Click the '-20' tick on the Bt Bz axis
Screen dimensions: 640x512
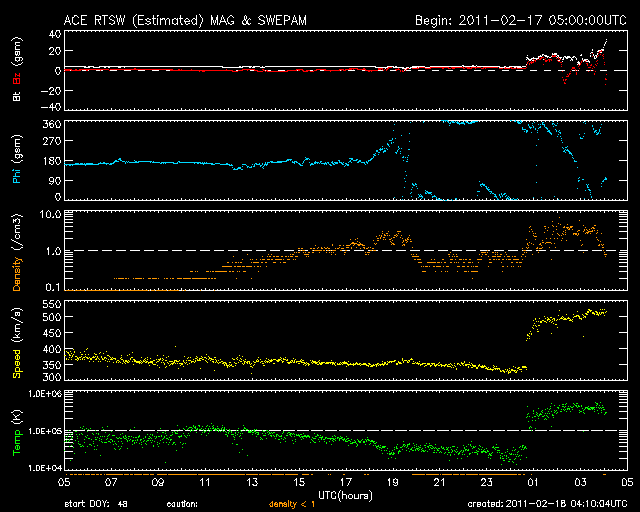[51, 91]
